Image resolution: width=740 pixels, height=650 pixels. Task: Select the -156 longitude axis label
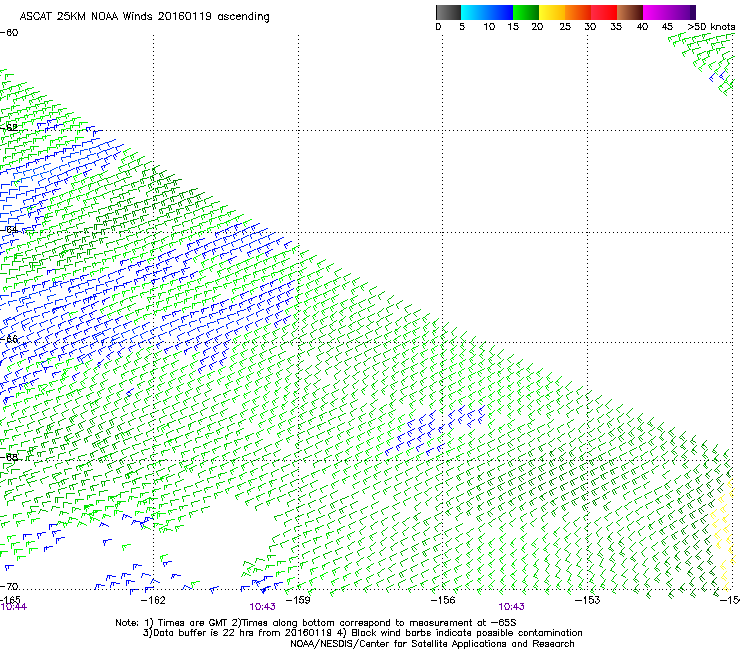pyautogui.click(x=443, y=600)
